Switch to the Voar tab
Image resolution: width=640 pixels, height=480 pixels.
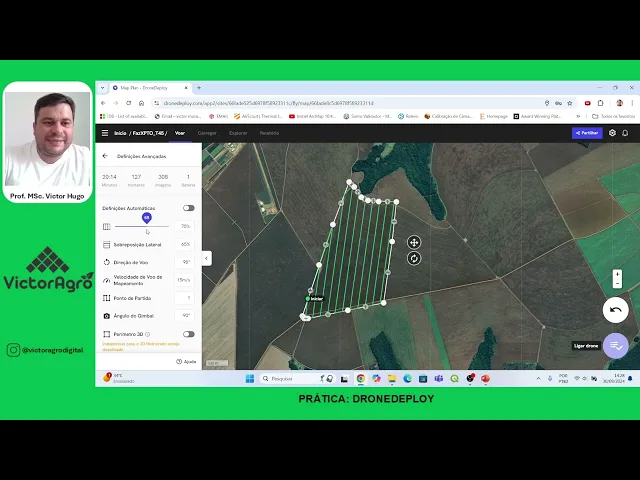coord(180,133)
